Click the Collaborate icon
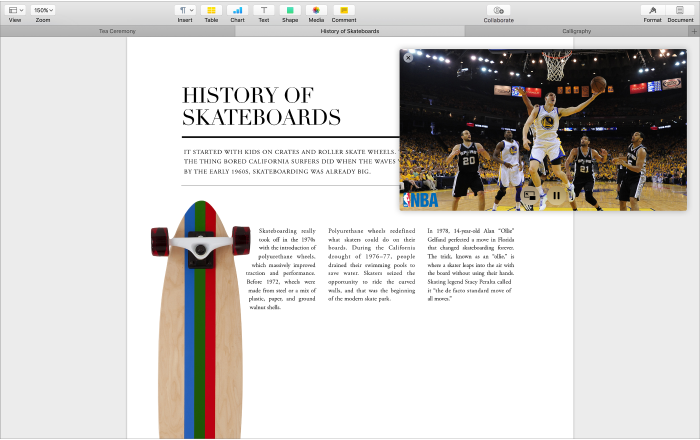Viewport: 700px width, 440px height. pos(498,10)
